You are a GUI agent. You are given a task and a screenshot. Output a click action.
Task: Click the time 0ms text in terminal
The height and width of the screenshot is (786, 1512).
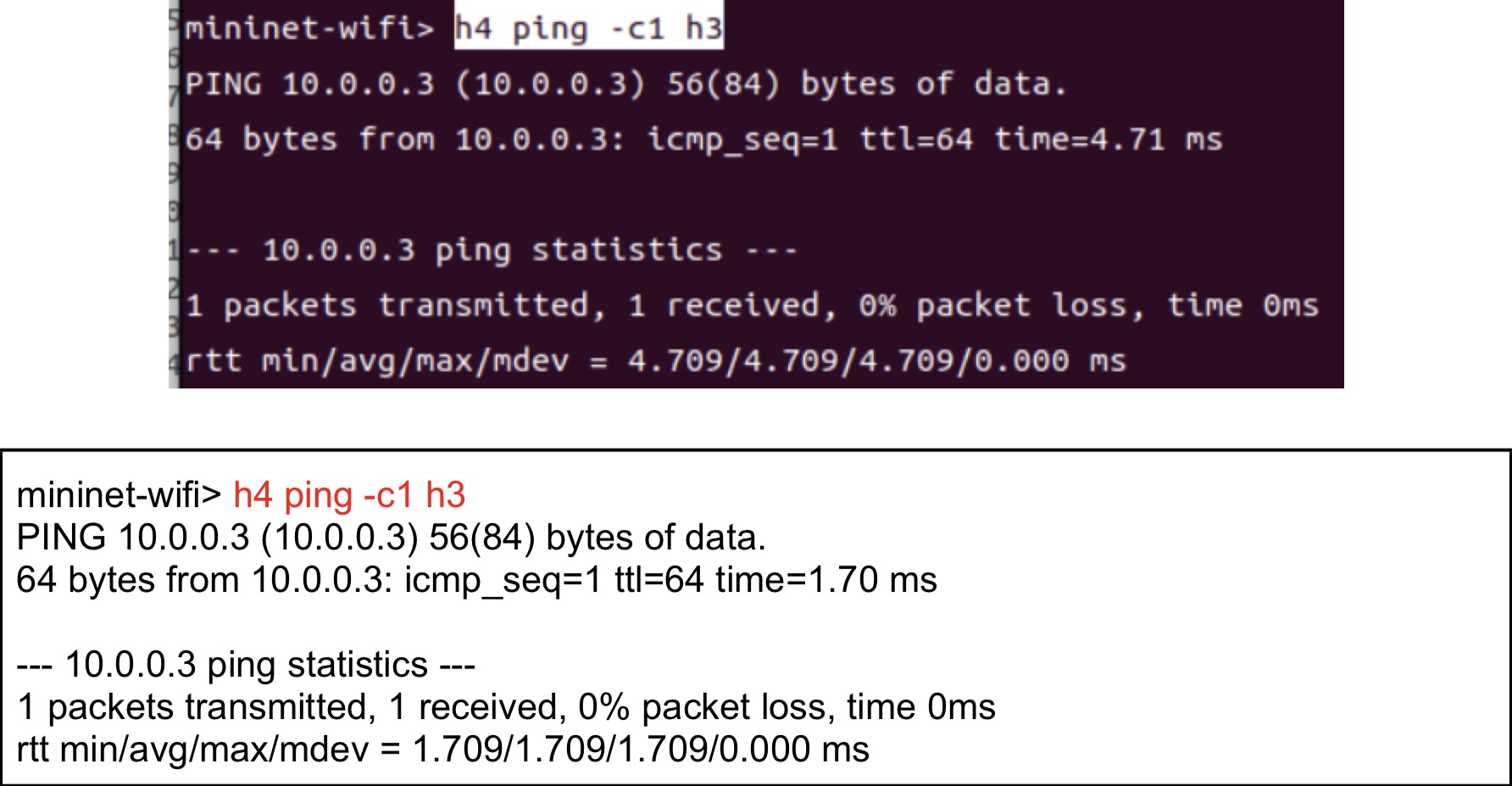click(1242, 305)
